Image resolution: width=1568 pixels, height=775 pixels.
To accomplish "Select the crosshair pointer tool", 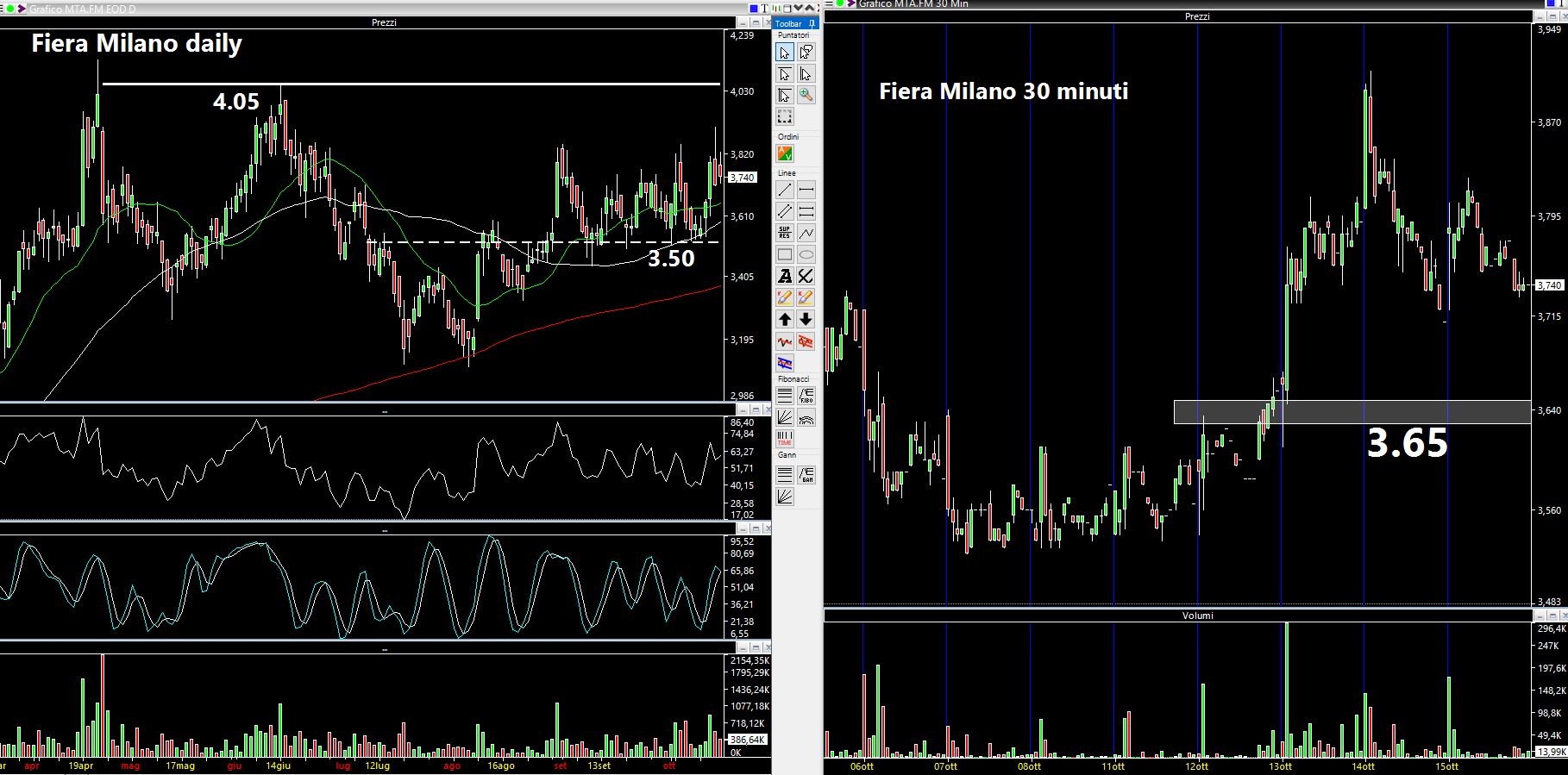I will click(x=785, y=95).
